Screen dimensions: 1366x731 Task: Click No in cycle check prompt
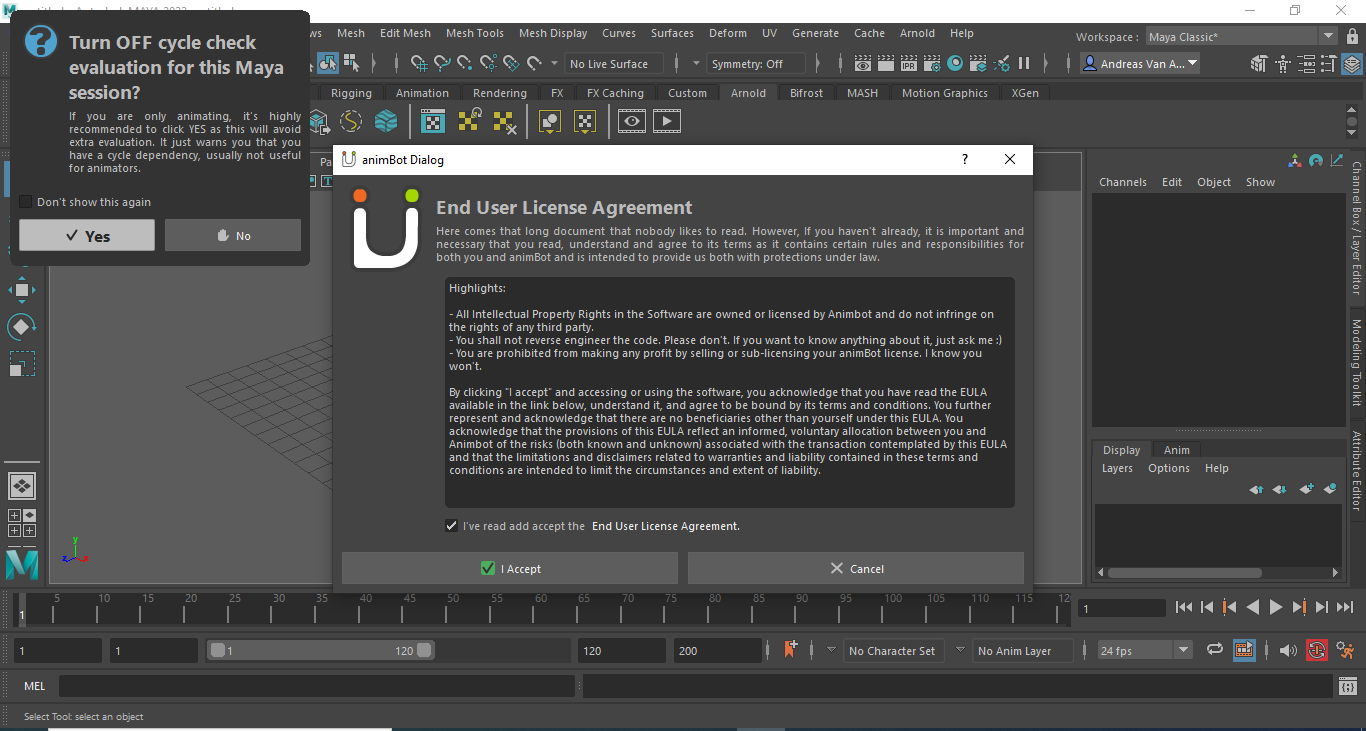[233, 235]
